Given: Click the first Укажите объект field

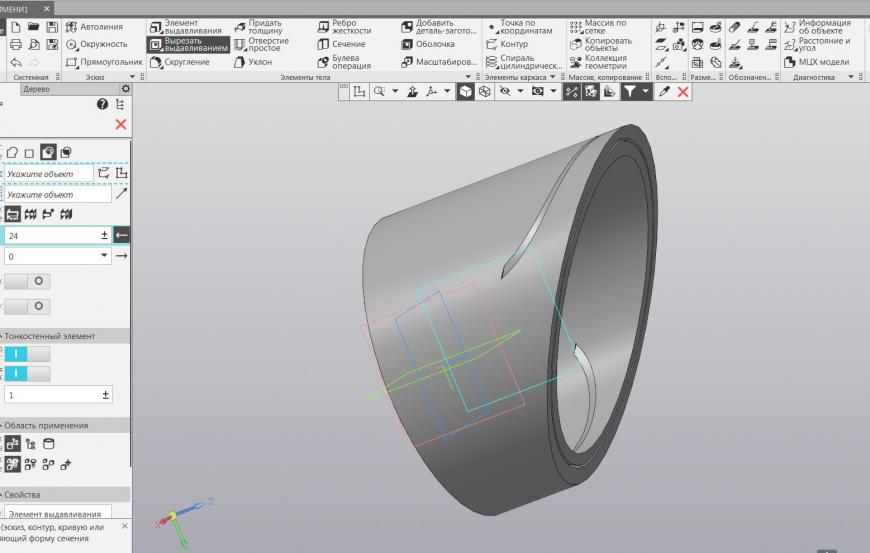Looking at the screenshot, I should click(49, 174).
